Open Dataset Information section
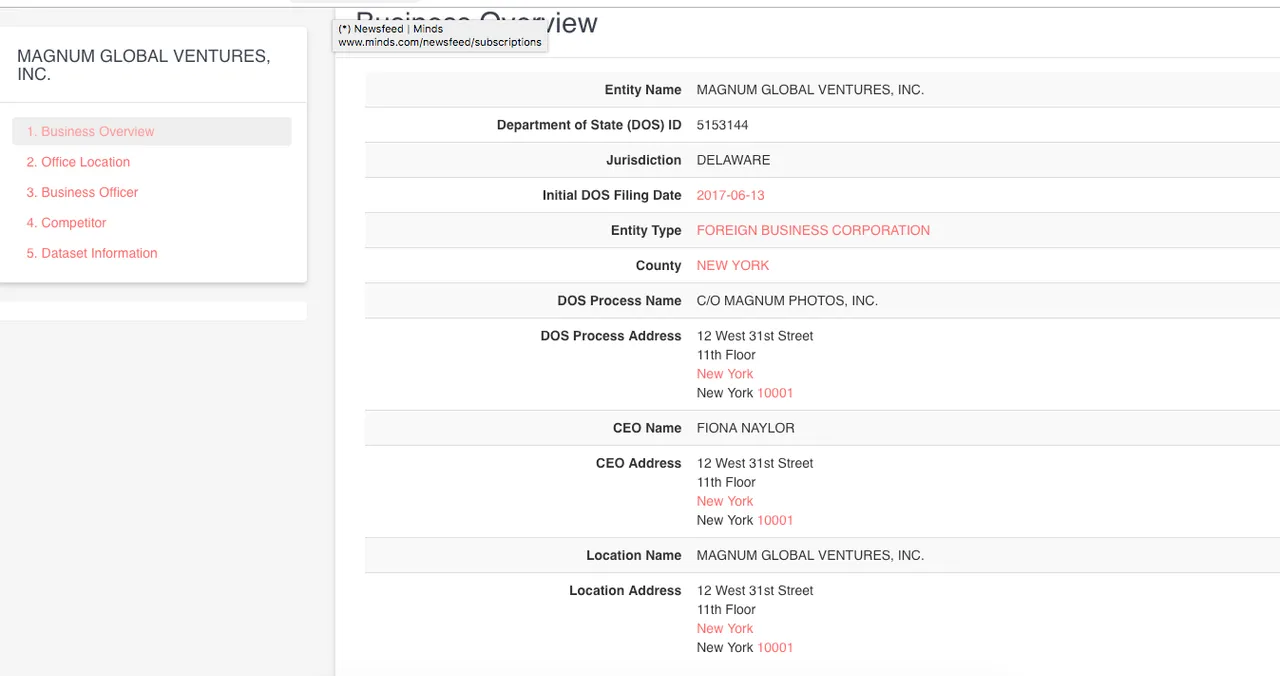 (92, 253)
